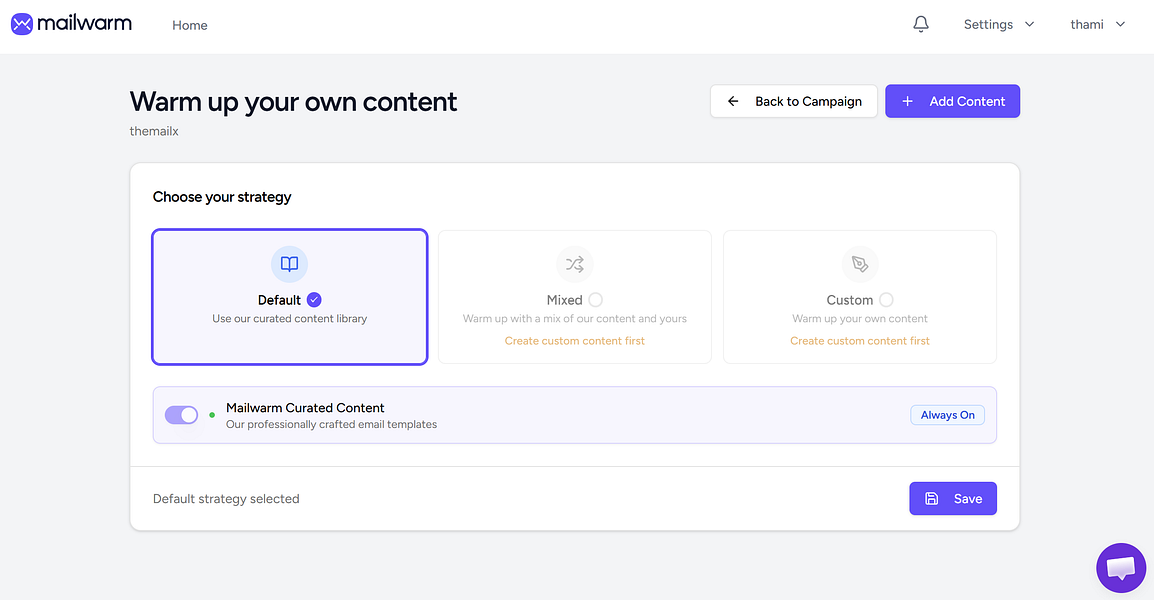Click the left arrow on Back to Campaign

click(x=733, y=102)
